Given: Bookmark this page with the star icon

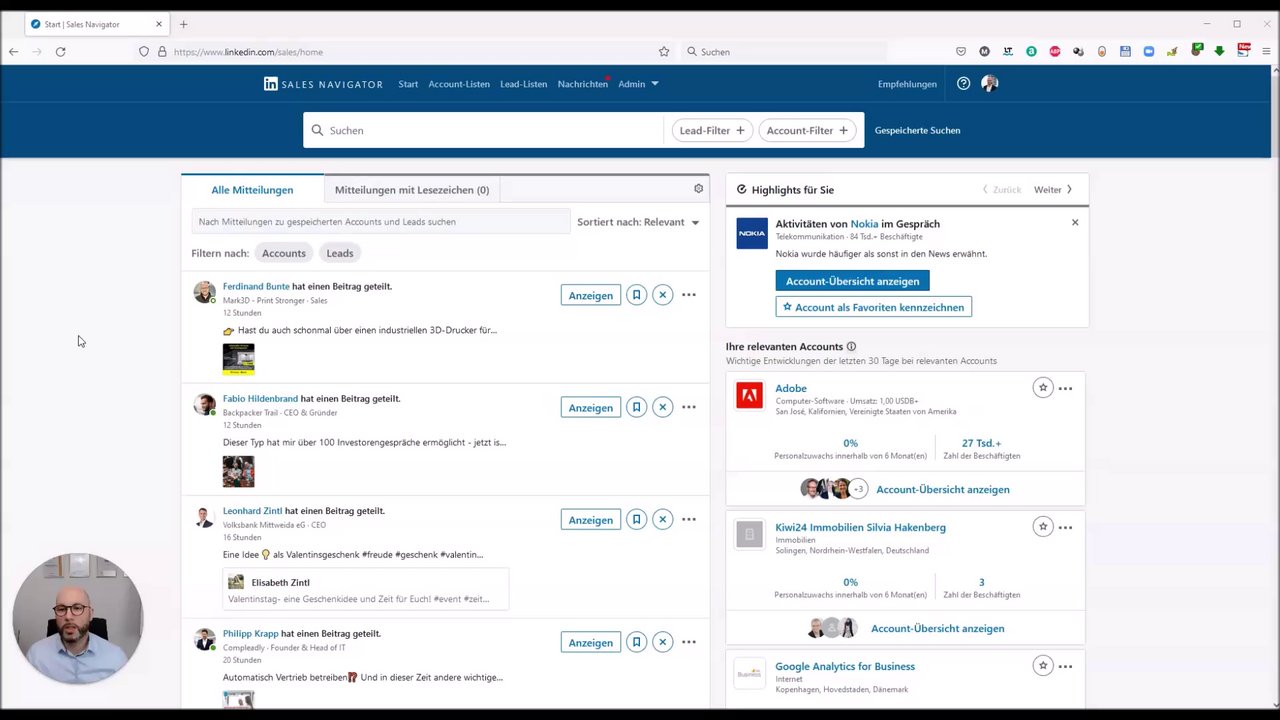Looking at the screenshot, I should point(664,52).
